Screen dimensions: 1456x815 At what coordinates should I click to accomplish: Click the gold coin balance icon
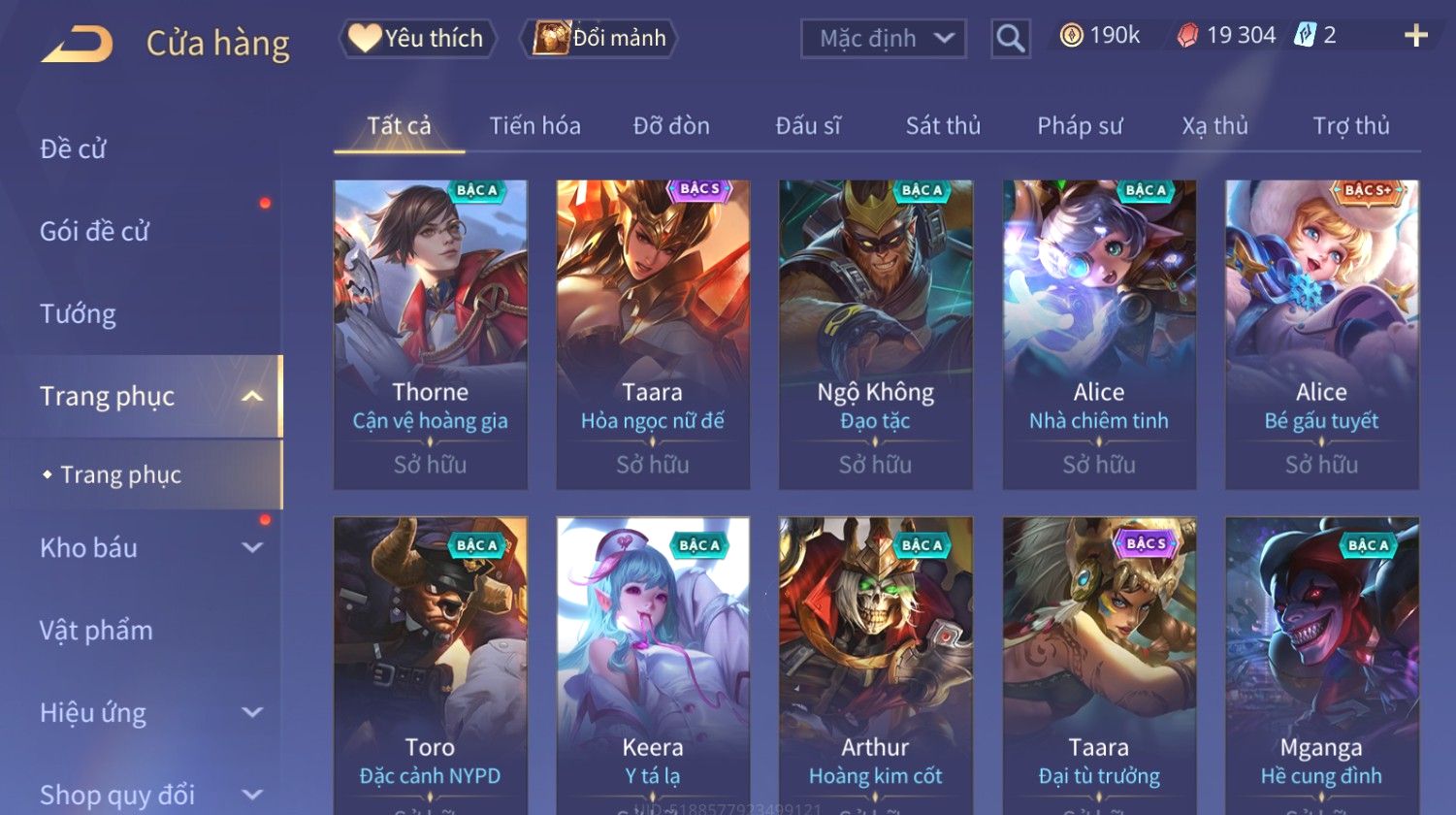(1071, 36)
